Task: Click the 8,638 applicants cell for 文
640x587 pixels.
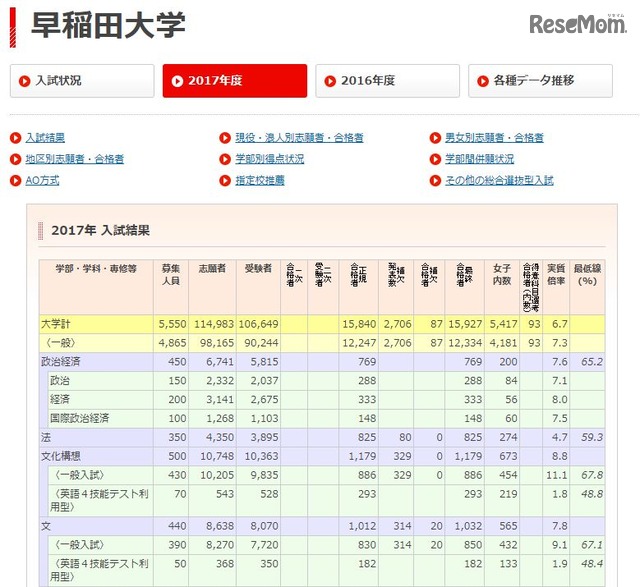Action: point(213,526)
